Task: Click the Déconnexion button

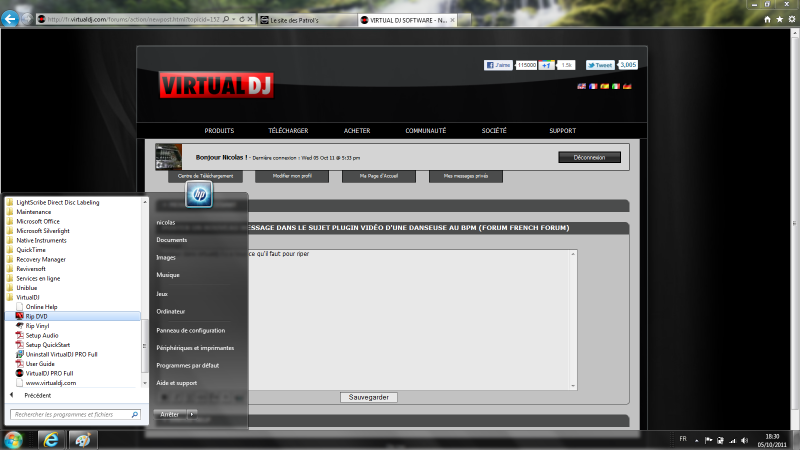Action: tap(589, 157)
